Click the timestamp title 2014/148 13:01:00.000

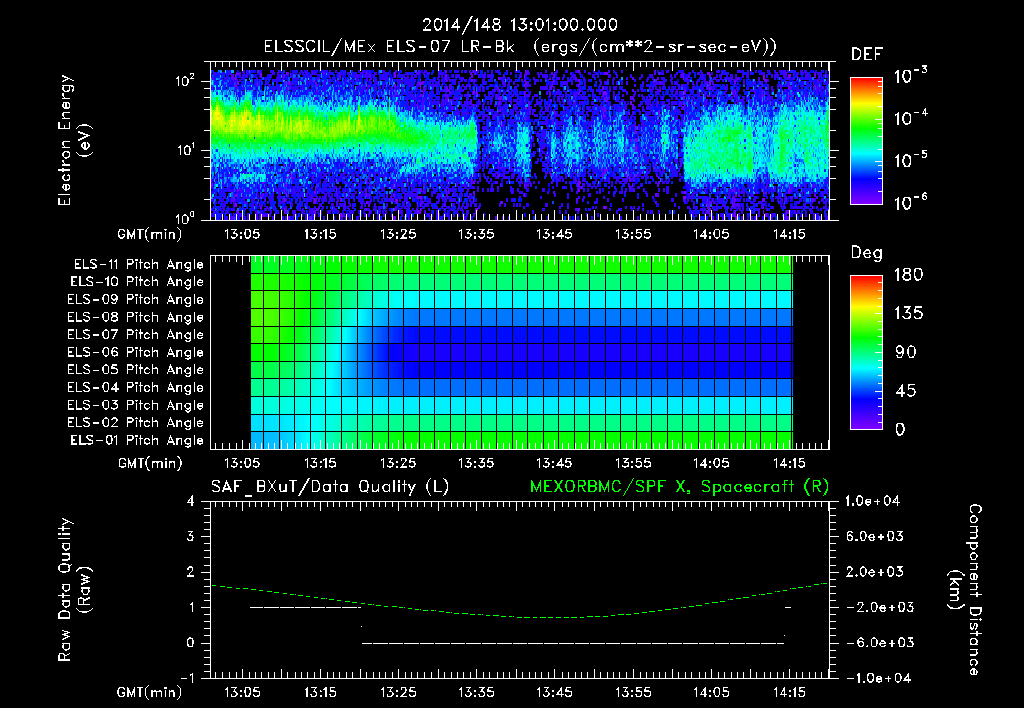pos(519,25)
